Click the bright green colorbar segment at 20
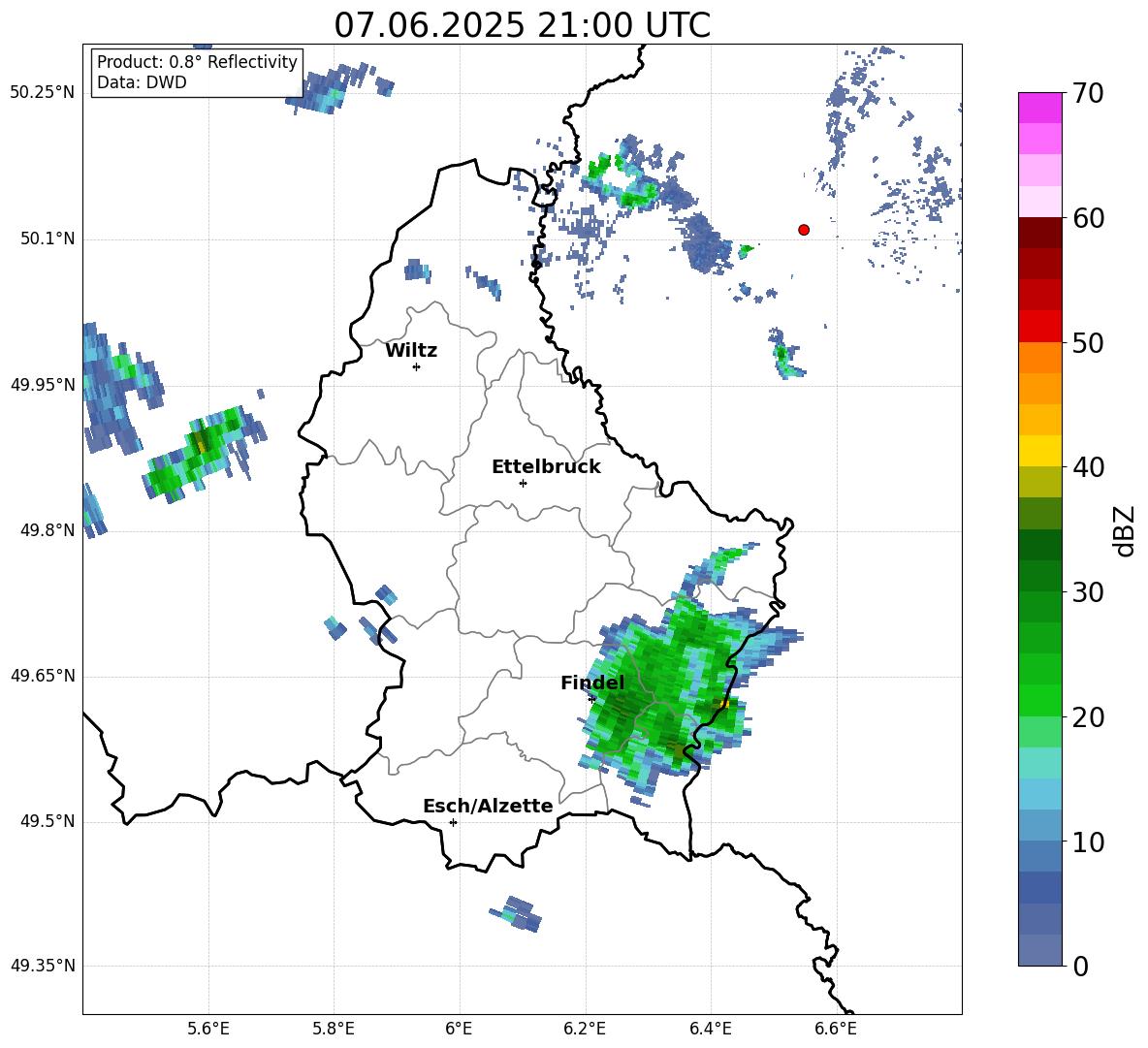1148x1048 pixels. (1040, 700)
